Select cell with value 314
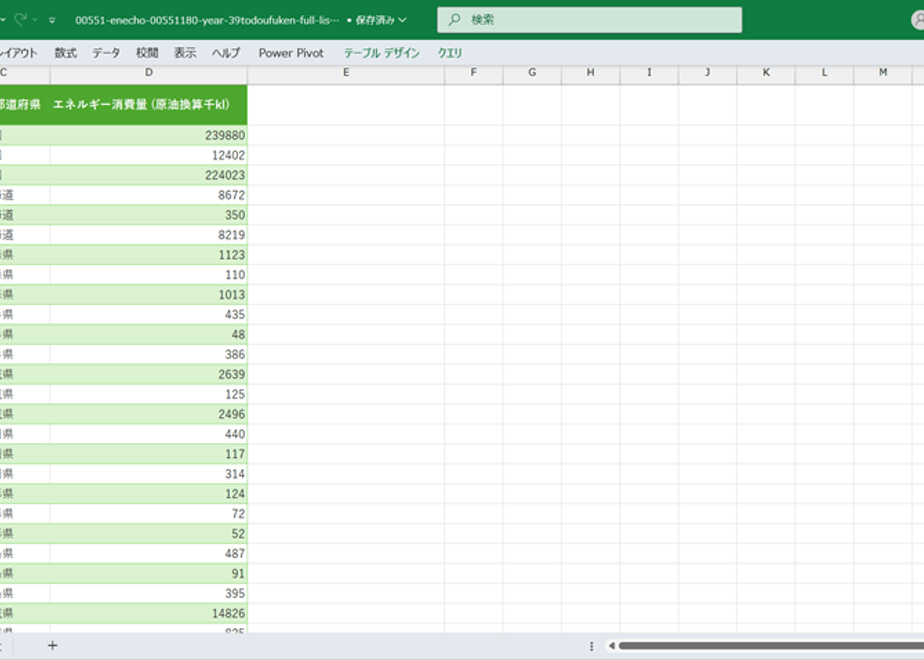 click(148, 474)
